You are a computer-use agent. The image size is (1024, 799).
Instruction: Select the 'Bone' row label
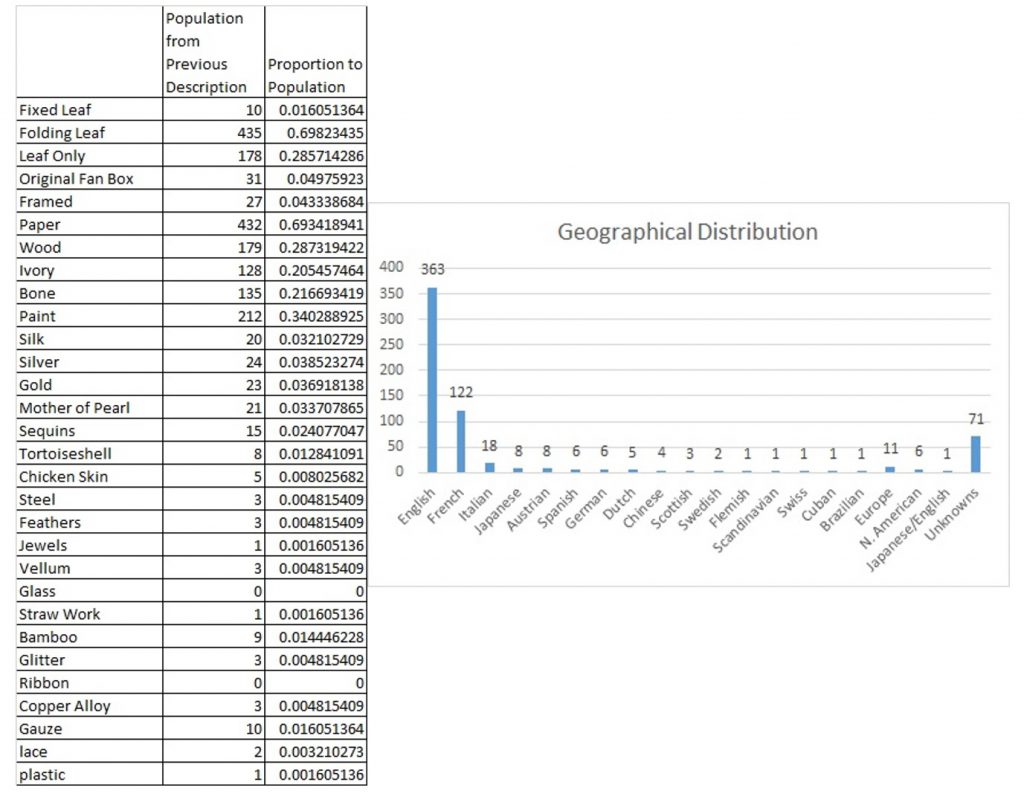tap(89, 293)
